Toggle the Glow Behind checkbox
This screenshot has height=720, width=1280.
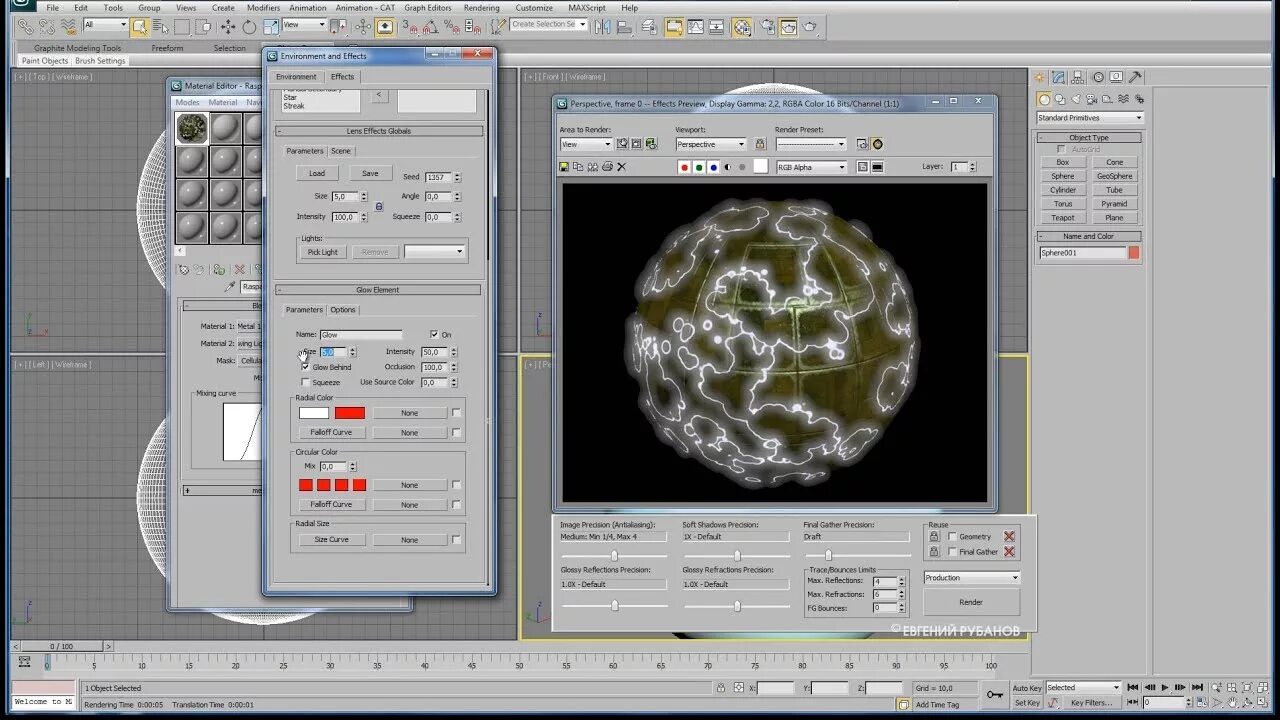click(306, 367)
